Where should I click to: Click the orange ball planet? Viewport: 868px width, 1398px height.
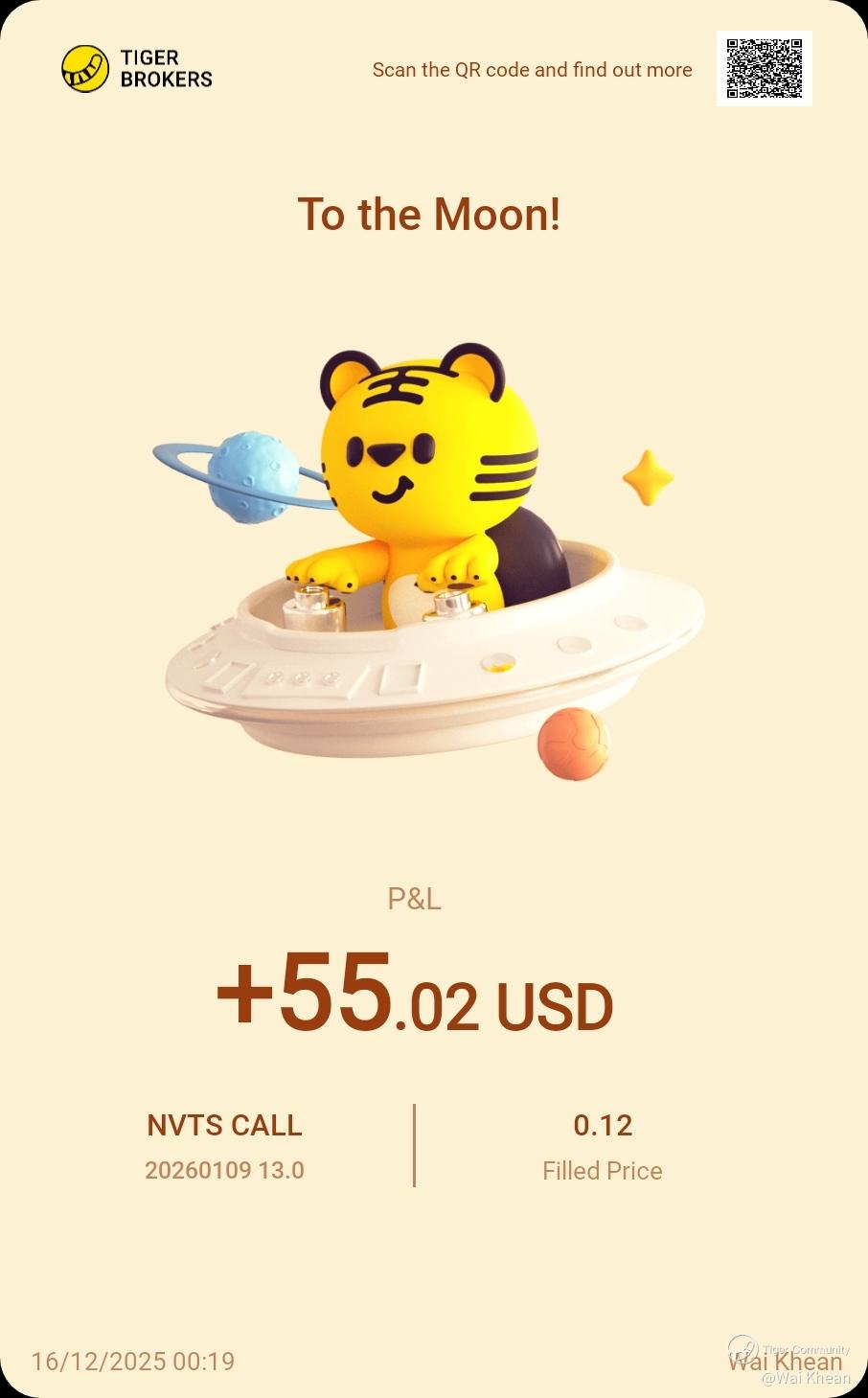(573, 744)
